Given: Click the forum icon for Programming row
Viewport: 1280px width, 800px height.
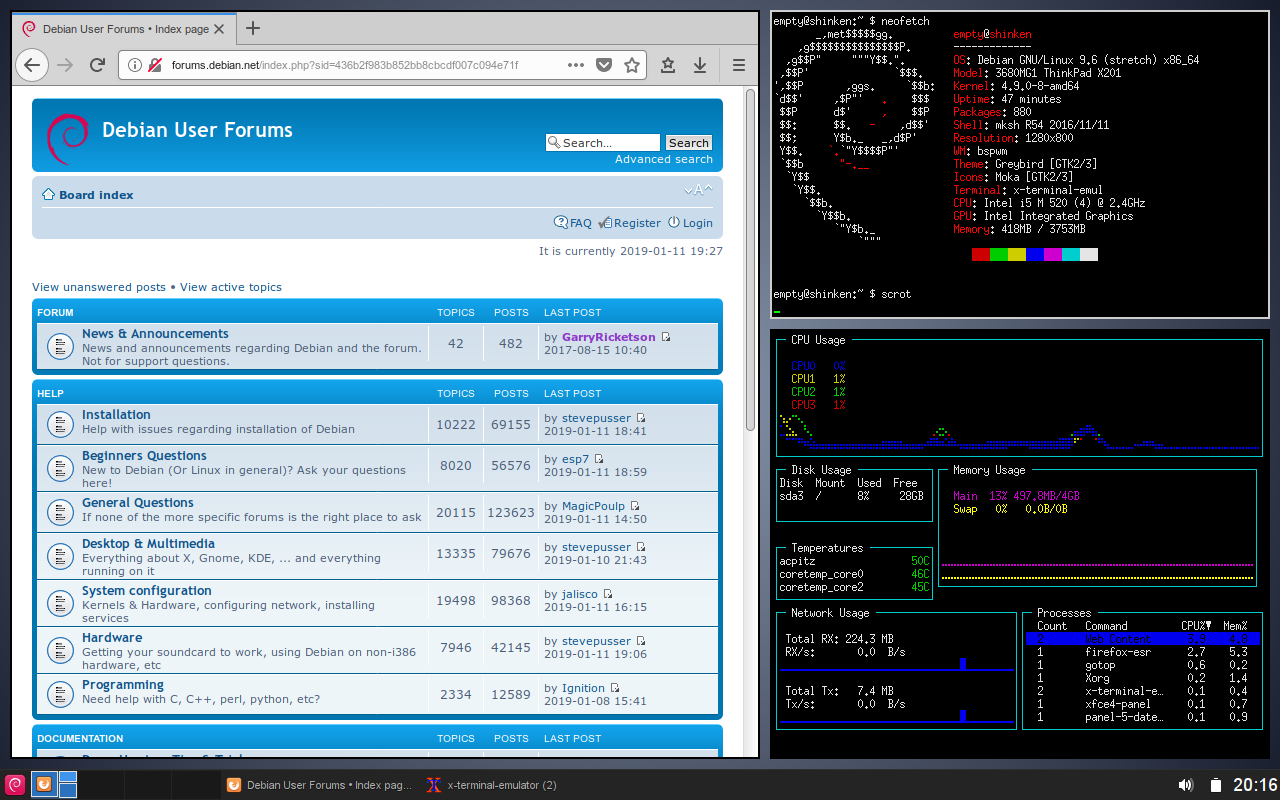Looking at the screenshot, I should coord(60,692).
